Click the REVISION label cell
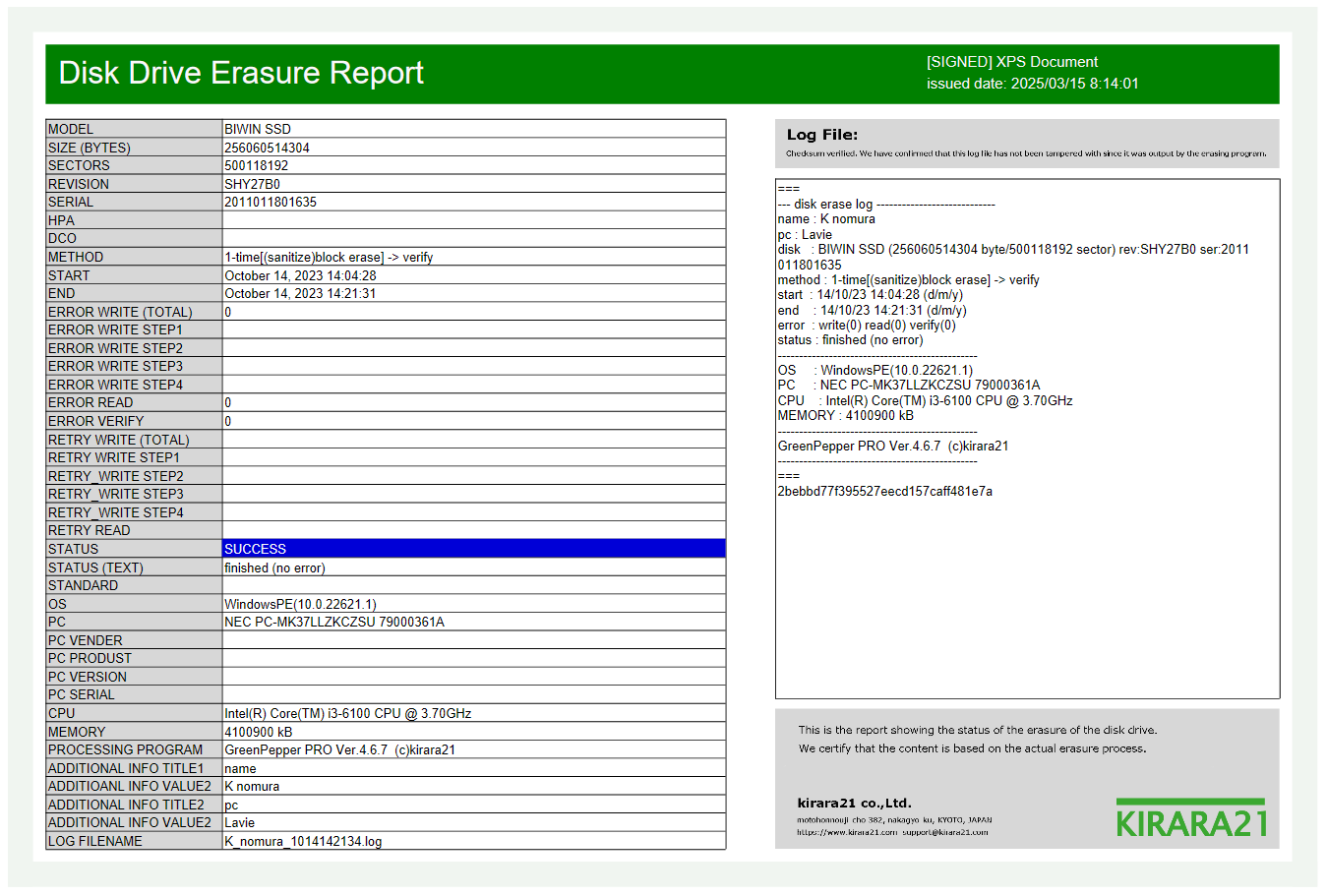The width and height of the screenshot is (1327, 896). 134,184
